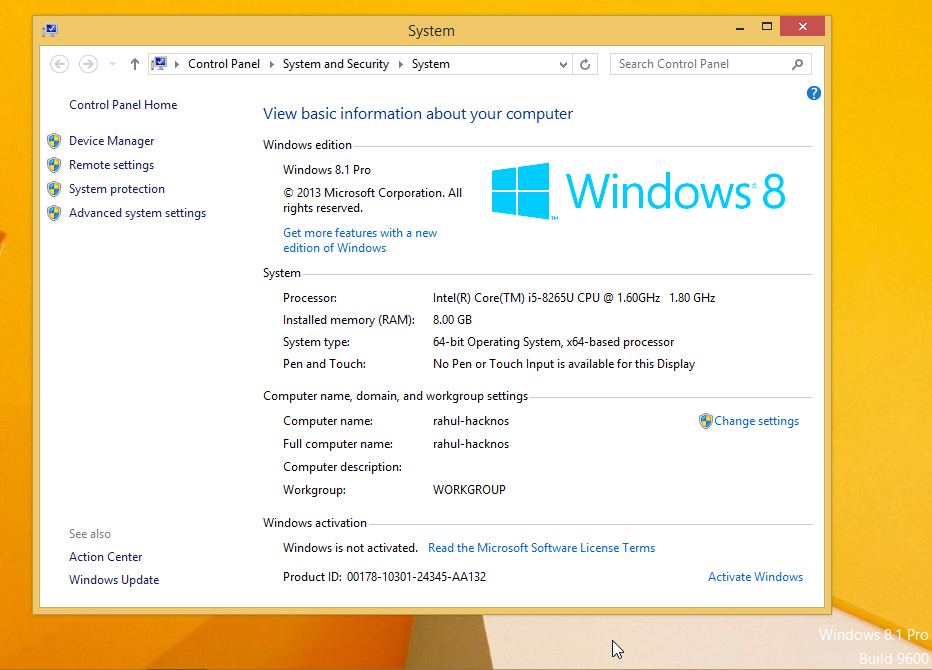Viewport: 932px width, 670px height.
Task: Read the Microsoft Software License Terms
Action: click(x=541, y=548)
